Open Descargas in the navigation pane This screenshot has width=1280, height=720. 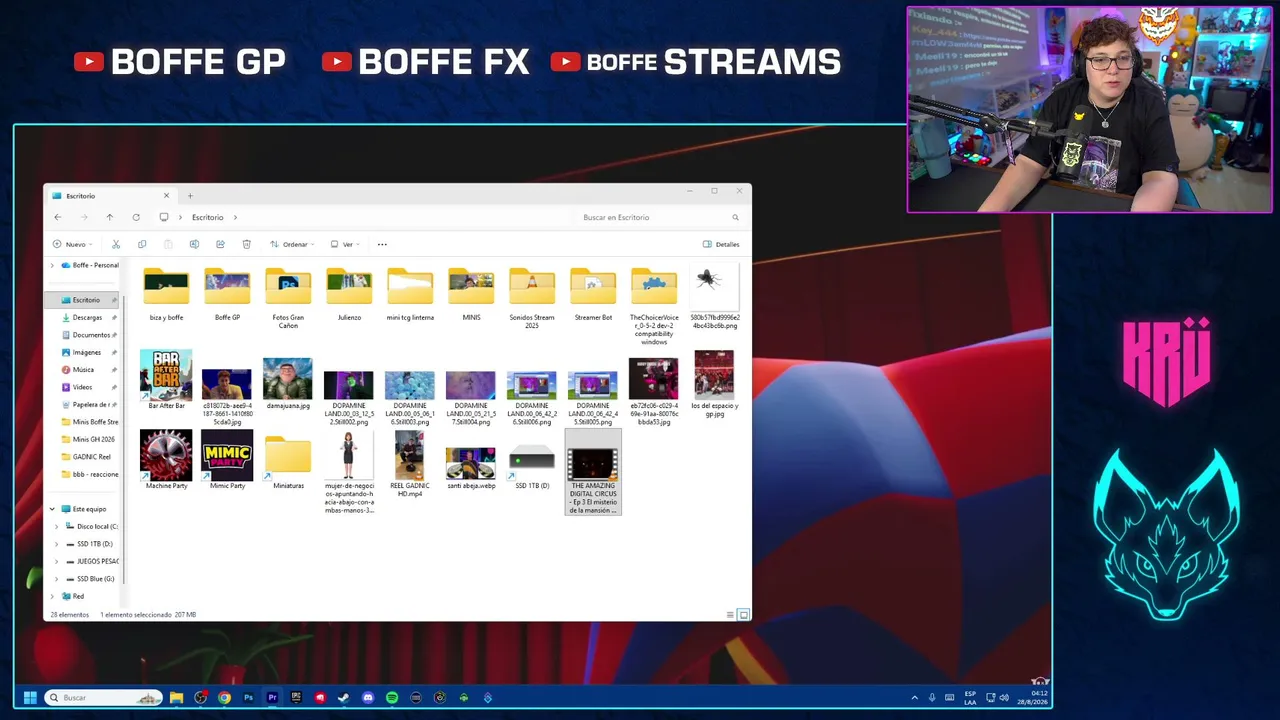click(88, 317)
